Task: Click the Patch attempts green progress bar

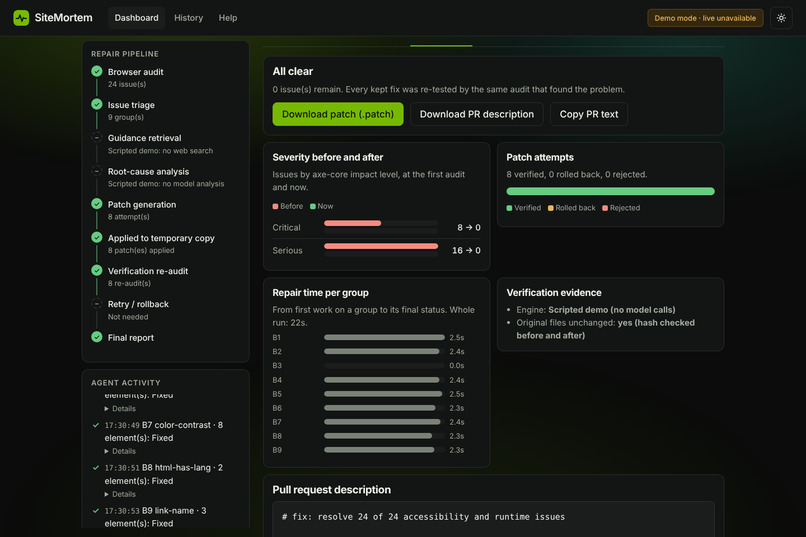Action: [610, 191]
